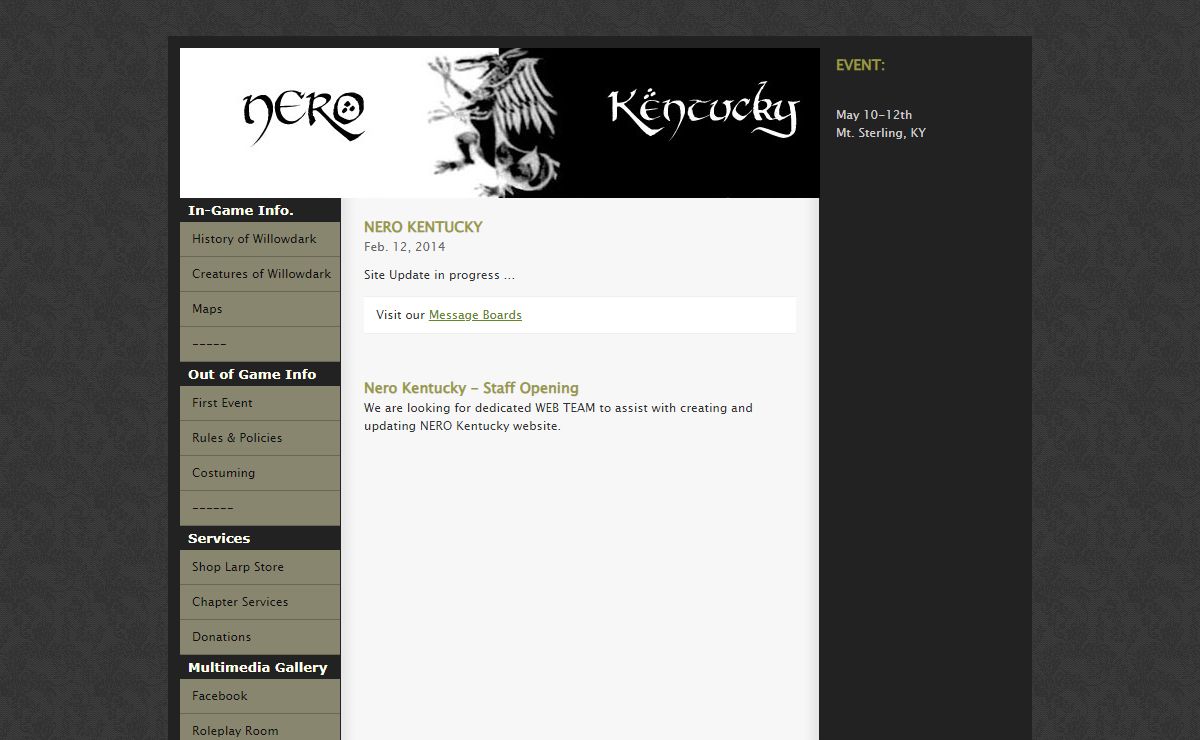Screen dimensions: 1200x740
Task: Open the Facebook gallery link
Action: [x=260, y=696]
